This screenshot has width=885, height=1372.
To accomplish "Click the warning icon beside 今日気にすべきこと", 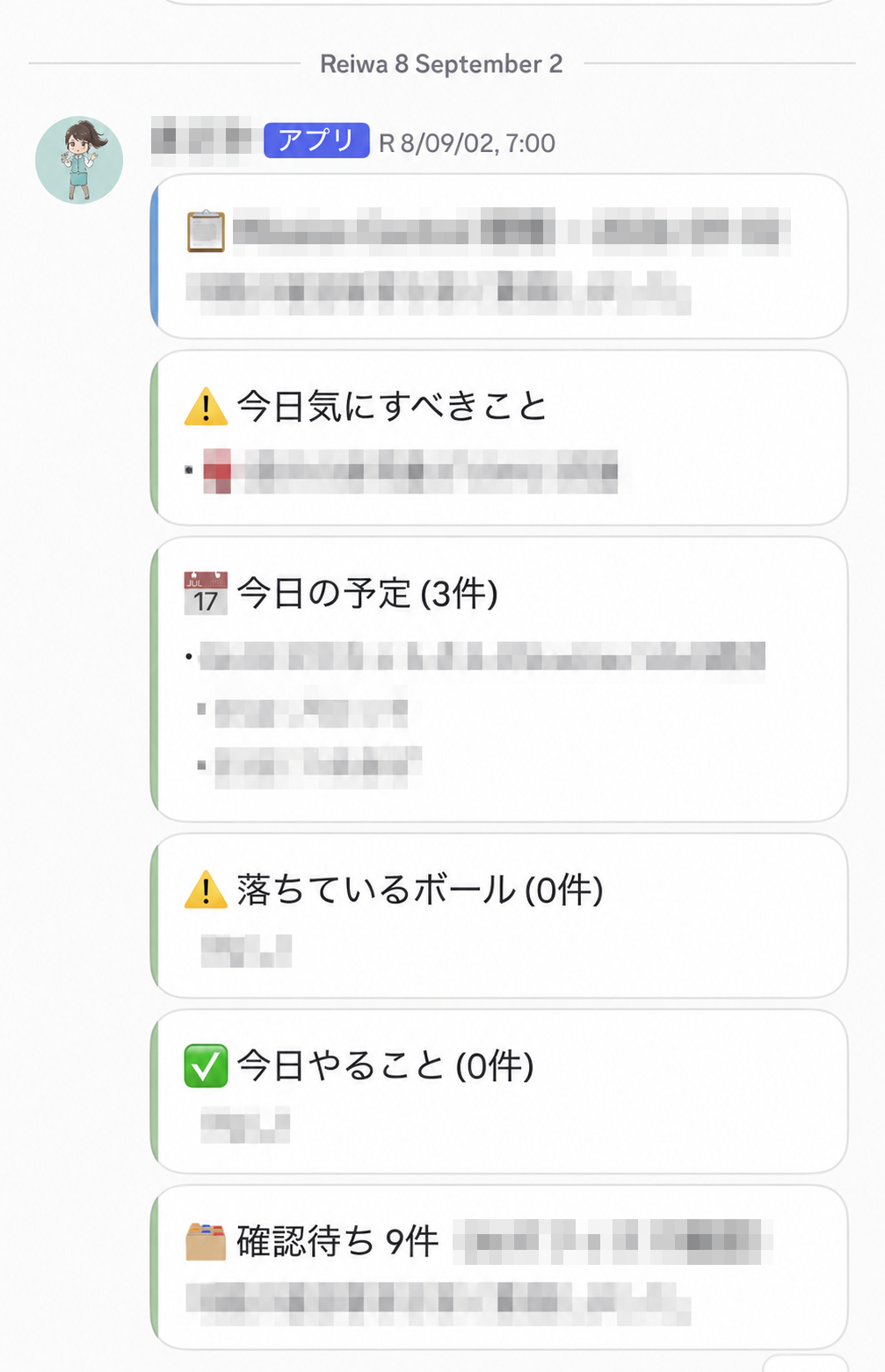I will [x=206, y=407].
